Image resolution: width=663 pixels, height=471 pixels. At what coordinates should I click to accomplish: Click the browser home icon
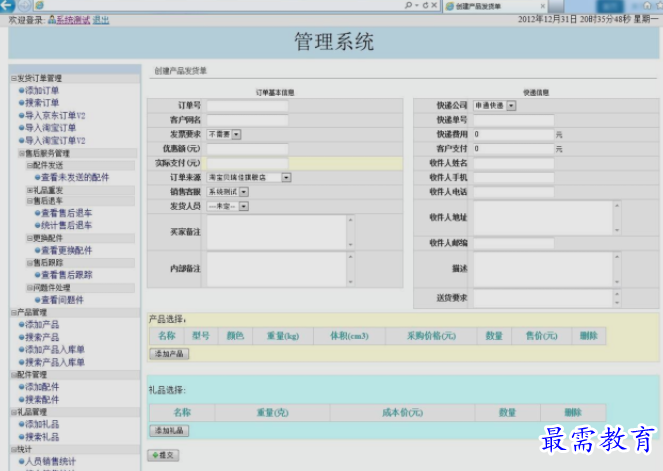tap(647, 5)
